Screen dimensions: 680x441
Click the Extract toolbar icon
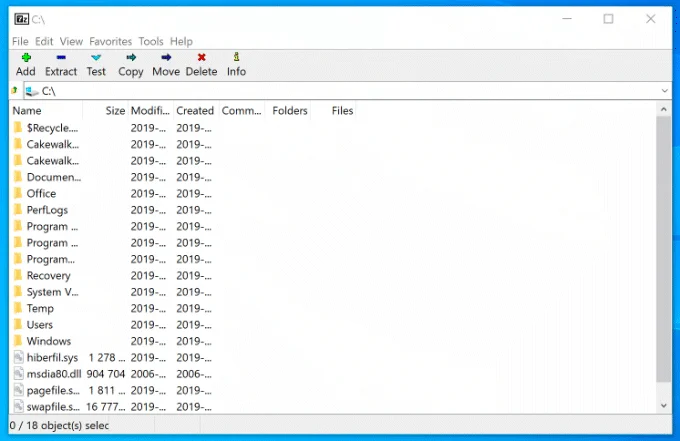[x=61, y=57]
